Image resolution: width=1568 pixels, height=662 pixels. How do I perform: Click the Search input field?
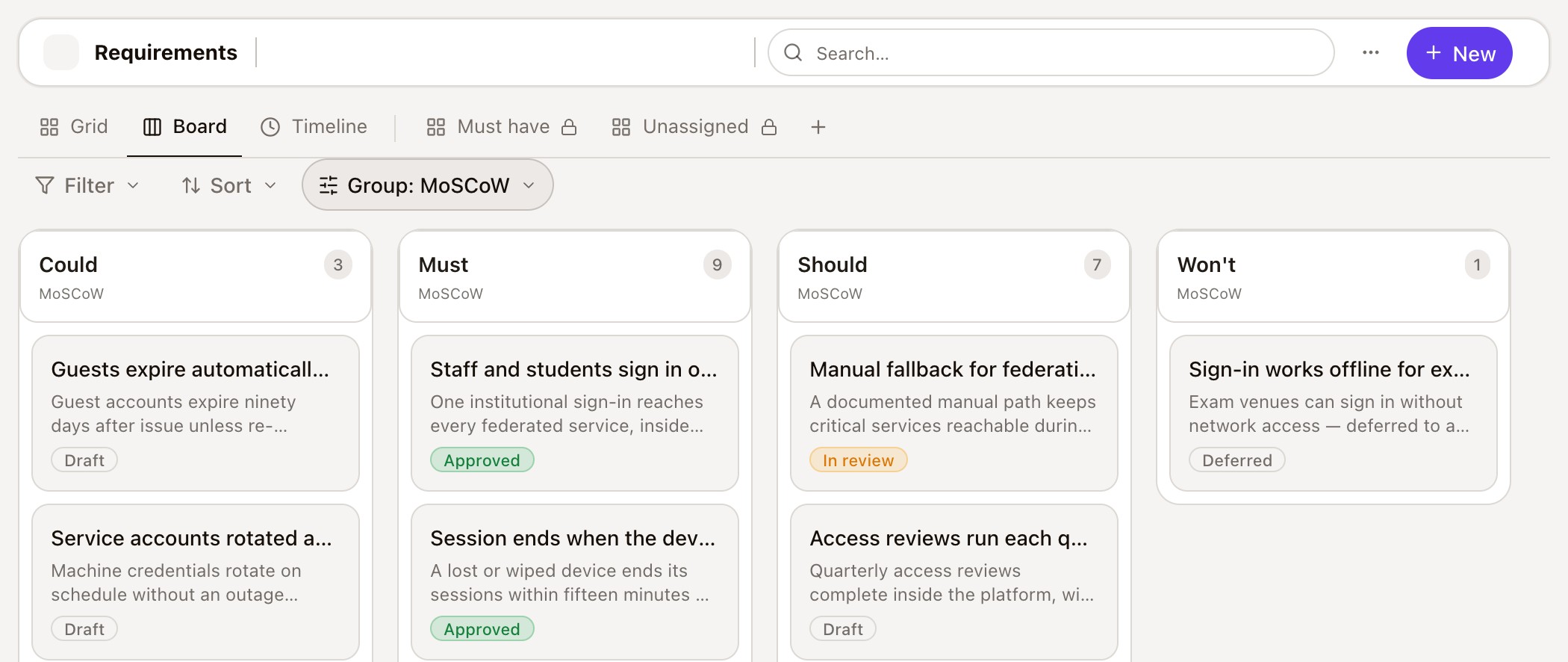click(x=1051, y=52)
